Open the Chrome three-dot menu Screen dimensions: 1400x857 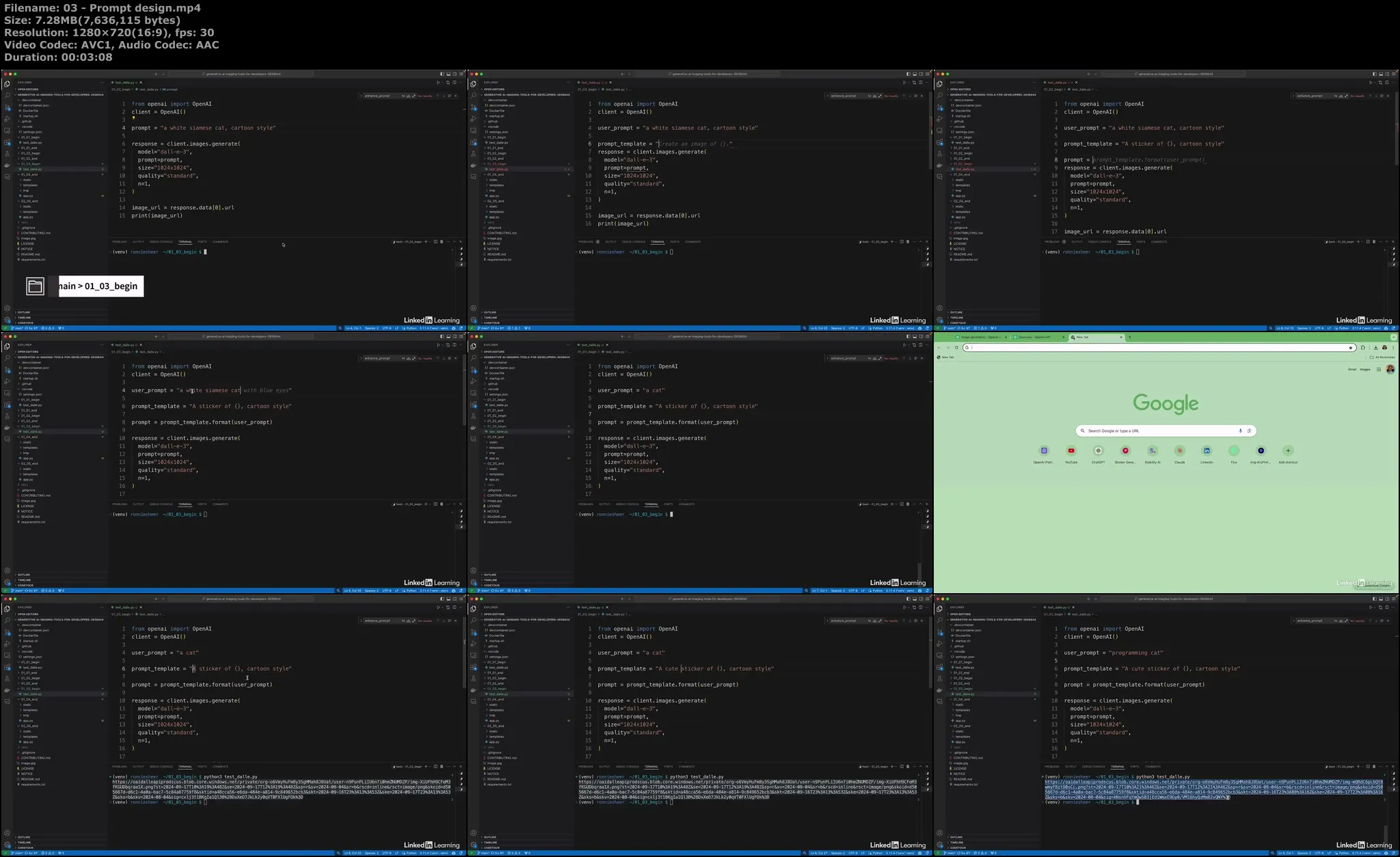1393,348
